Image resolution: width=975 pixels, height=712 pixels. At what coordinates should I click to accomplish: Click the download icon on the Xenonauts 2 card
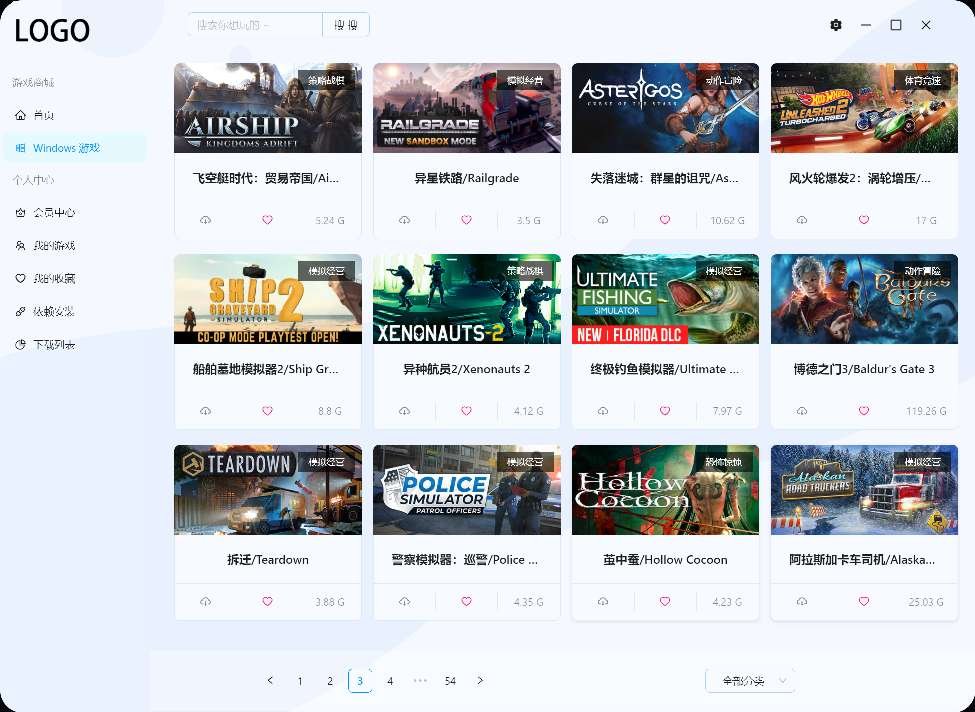pos(405,411)
